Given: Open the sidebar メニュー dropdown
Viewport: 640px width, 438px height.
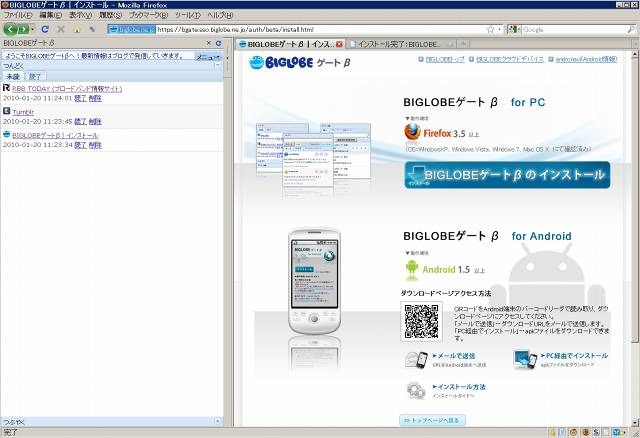Looking at the screenshot, I should click(x=208, y=57).
